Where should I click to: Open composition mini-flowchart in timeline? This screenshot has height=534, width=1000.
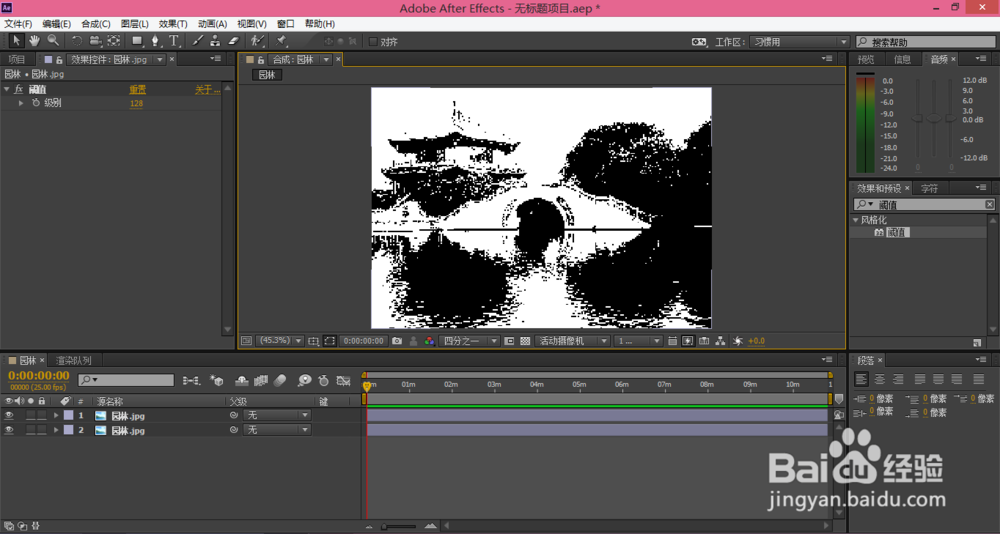point(191,381)
